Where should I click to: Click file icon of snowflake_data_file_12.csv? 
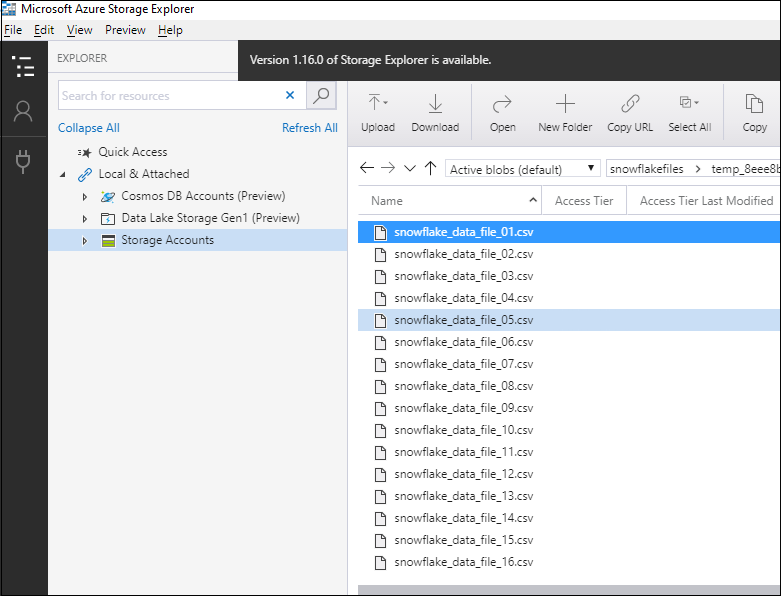[381, 474]
